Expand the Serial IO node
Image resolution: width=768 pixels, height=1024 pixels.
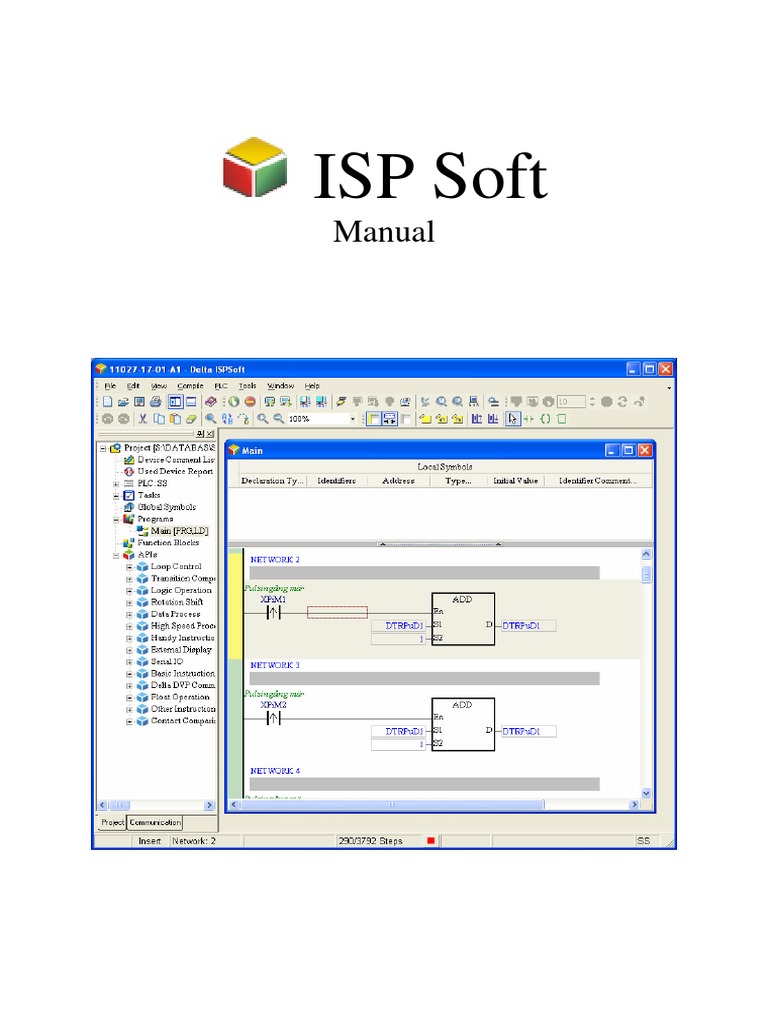(x=129, y=662)
